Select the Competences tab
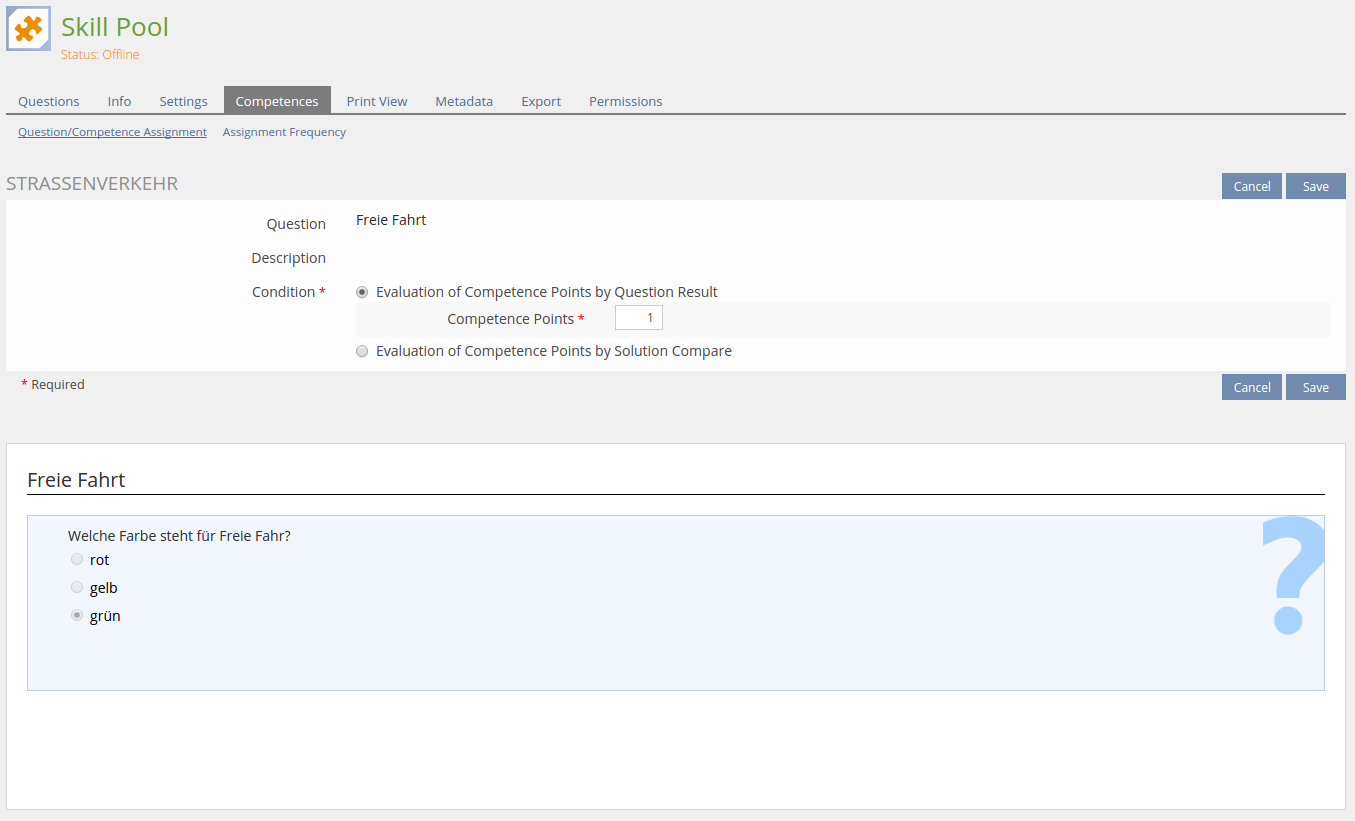The image size is (1355, 821). pos(277,101)
